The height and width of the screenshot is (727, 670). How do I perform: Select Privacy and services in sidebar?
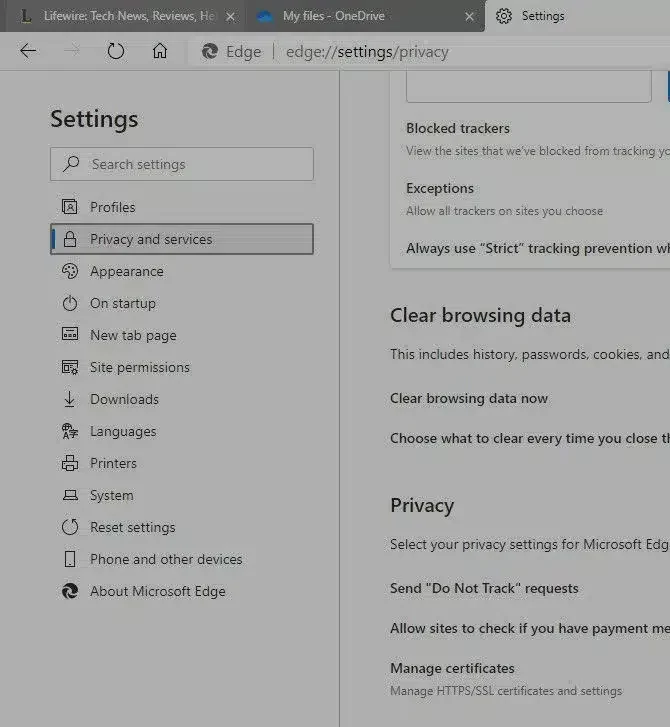[182, 239]
